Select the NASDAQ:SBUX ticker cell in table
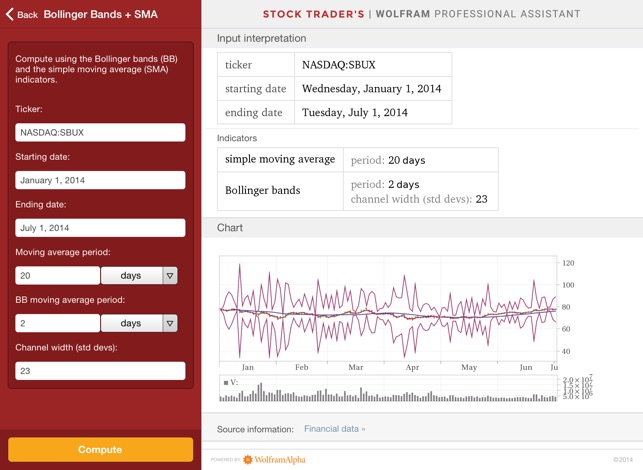Image resolution: width=643 pixels, height=470 pixels. pos(373,64)
